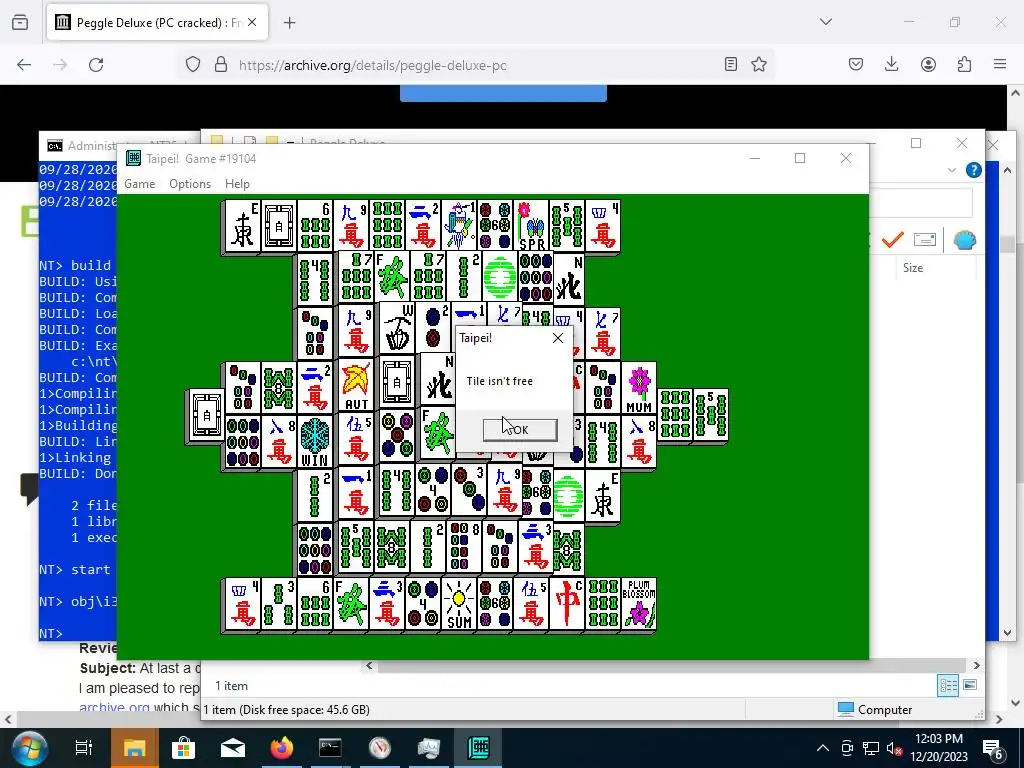
Task: Open the Game menu in Taipei
Action: point(140,184)
